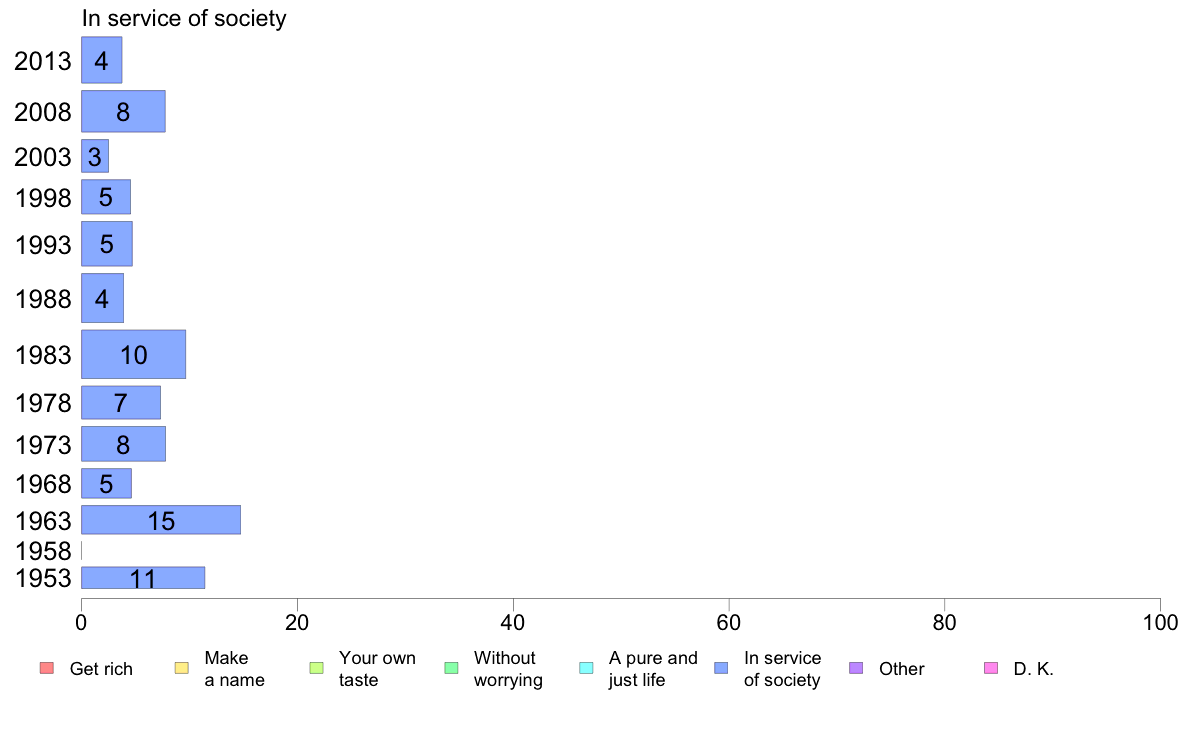This screenshot has width=1188, height=736.
Task: Click the A pure and just life swatch
Action: [586, 668]
